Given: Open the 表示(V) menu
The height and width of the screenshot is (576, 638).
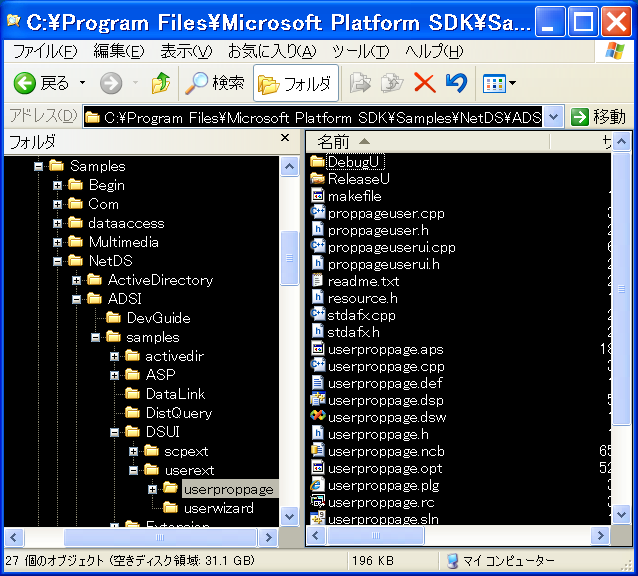Looking at the screenshot, I should coord(186,52).
